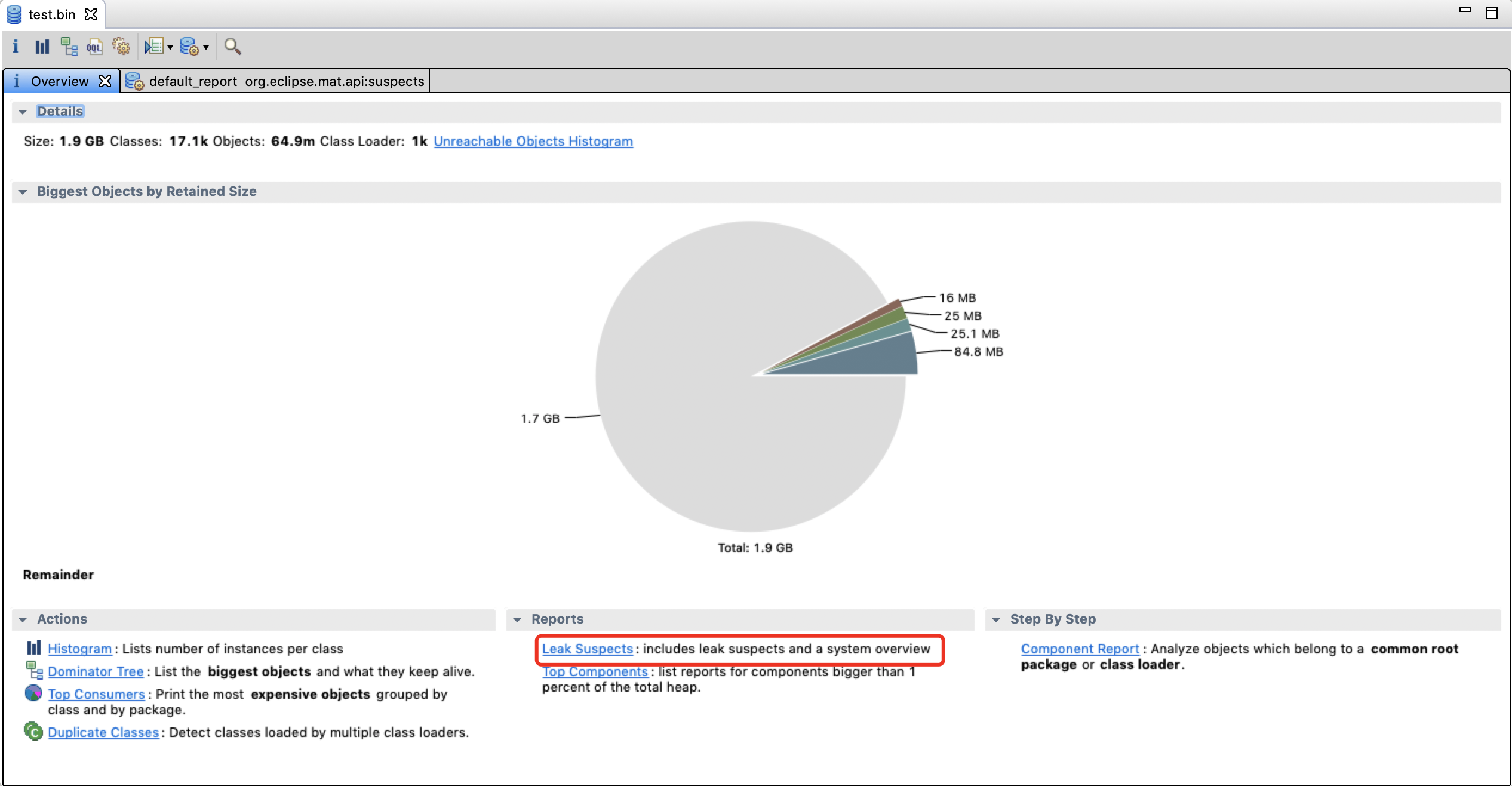Screen dimensions: 1512x786
Task: Open the dropdown arrow next to query browser
Action: pyautogui.click(x=206, y=47)
